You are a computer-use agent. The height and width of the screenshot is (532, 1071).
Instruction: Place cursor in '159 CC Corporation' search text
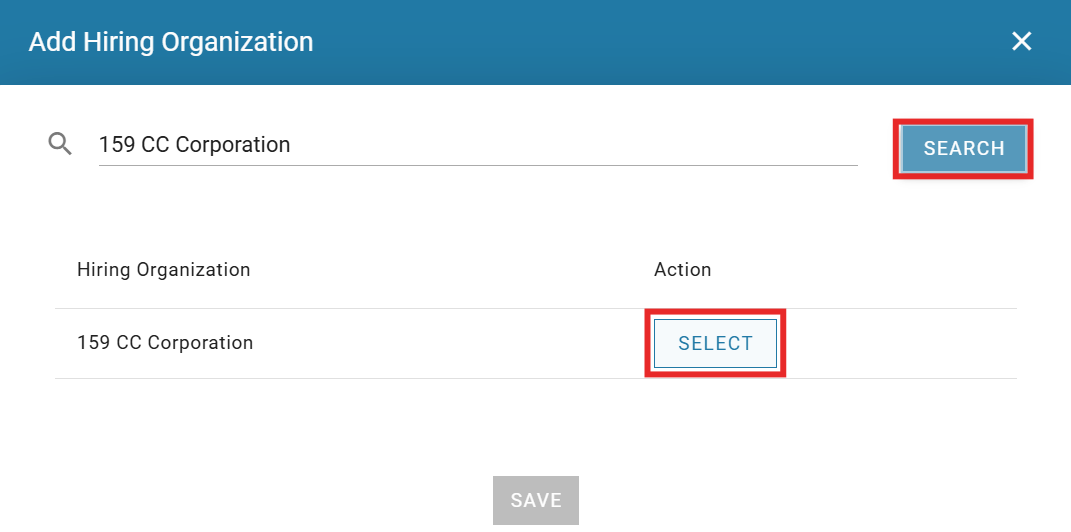194,145
